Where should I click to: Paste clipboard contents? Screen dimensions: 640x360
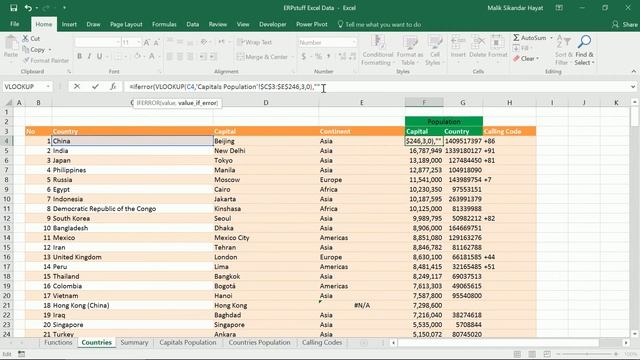11,47
